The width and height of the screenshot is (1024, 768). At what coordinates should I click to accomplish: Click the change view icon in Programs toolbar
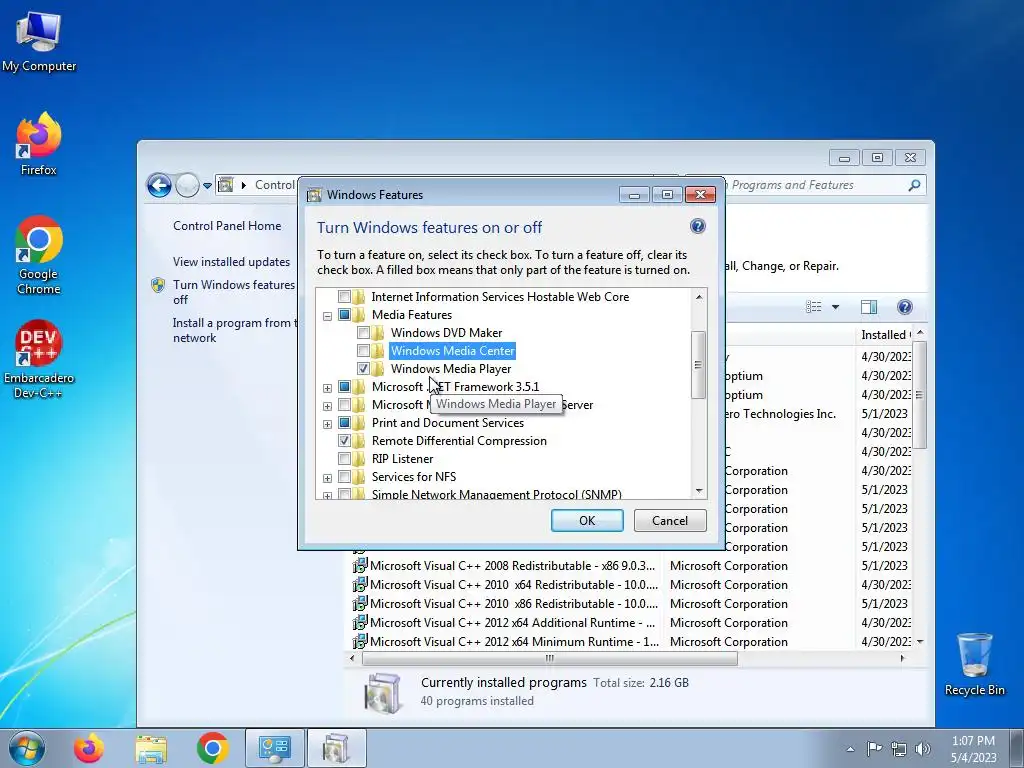(814, 307)
